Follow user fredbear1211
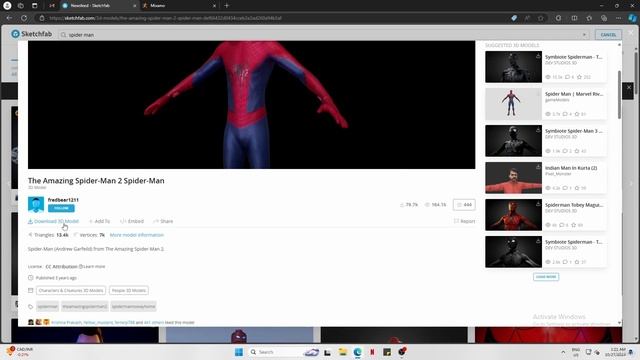The width and height of the screenshot is (640, 360). click(61, 208)
